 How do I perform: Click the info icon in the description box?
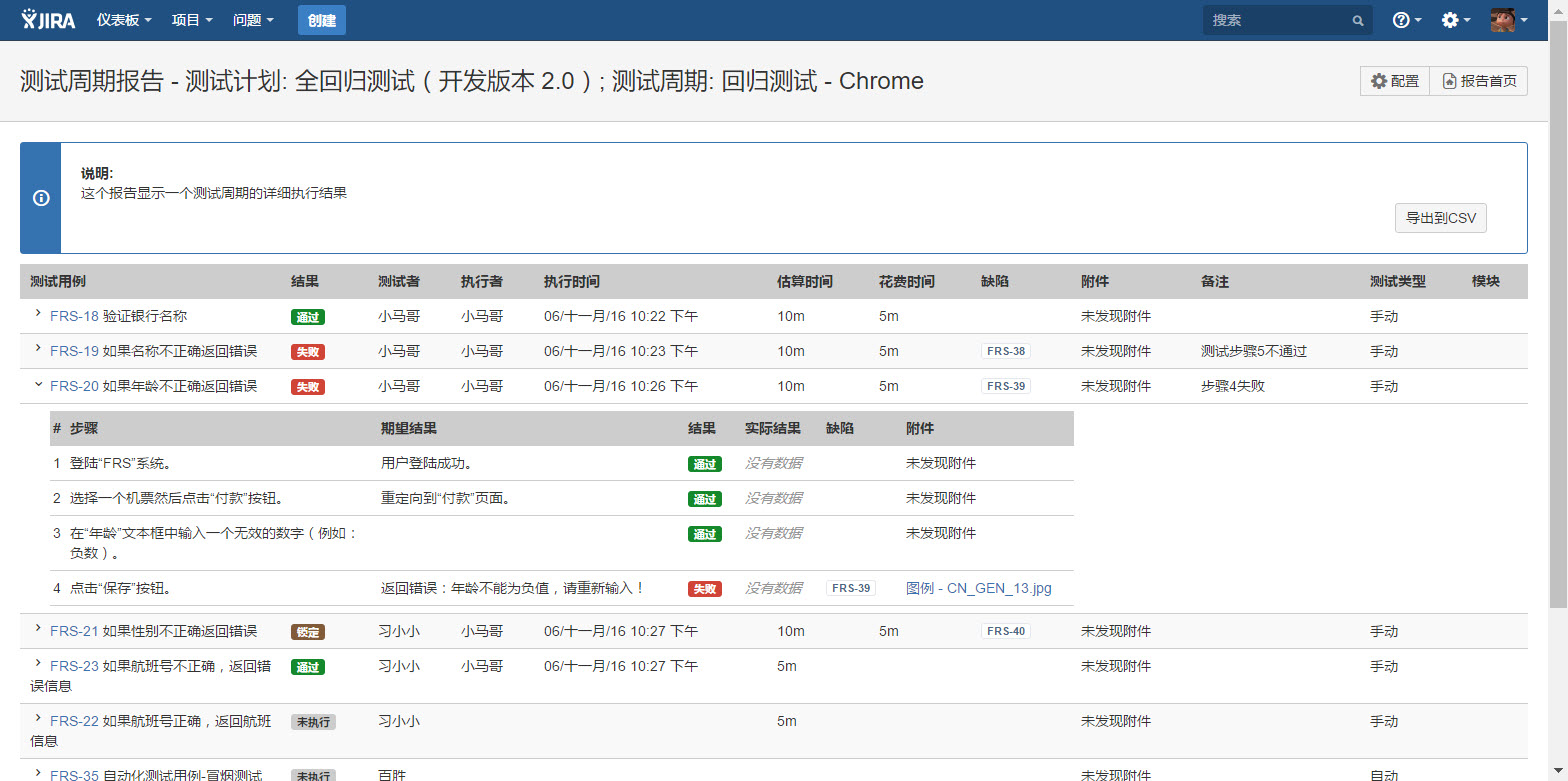(41, 198)
